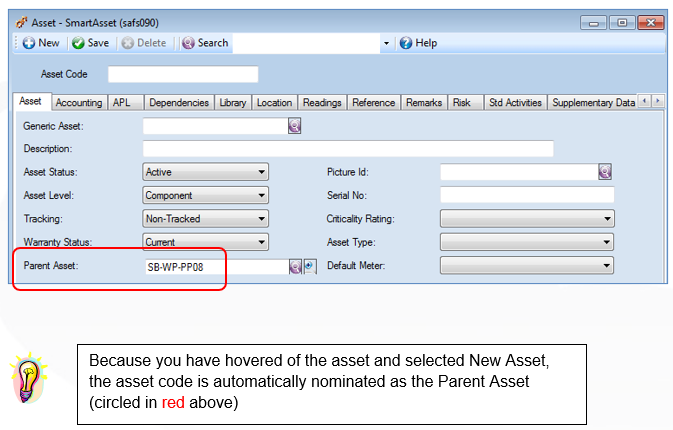Open the Asset Level combo box
673x430 pixels.
[x=205, y=195]
